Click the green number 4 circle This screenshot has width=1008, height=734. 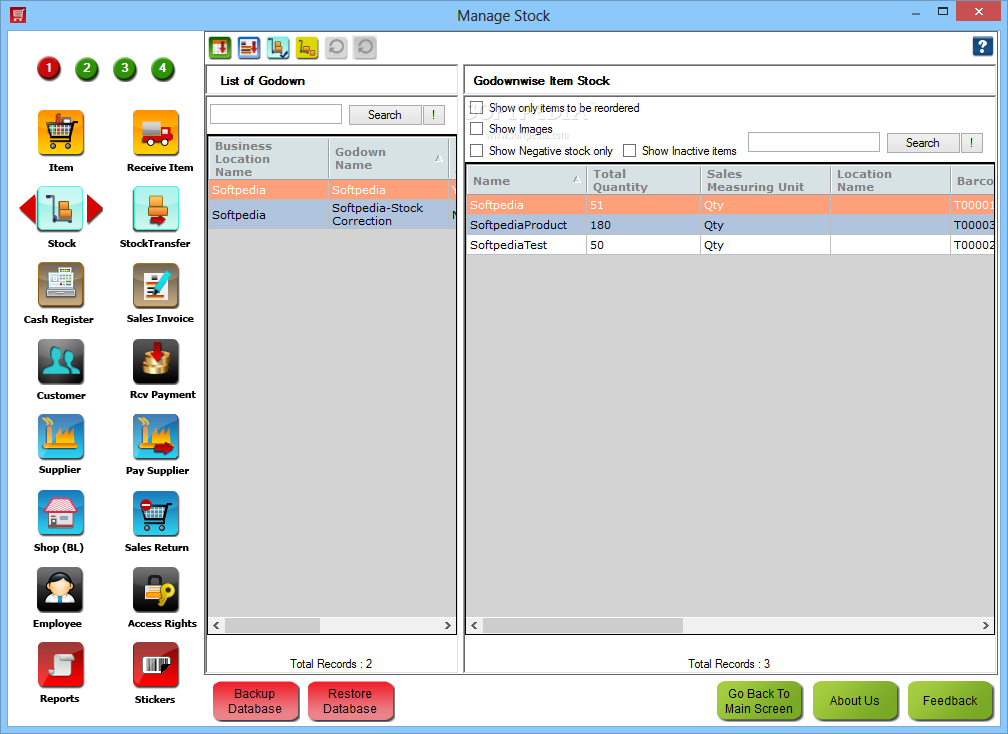(163, 68)
